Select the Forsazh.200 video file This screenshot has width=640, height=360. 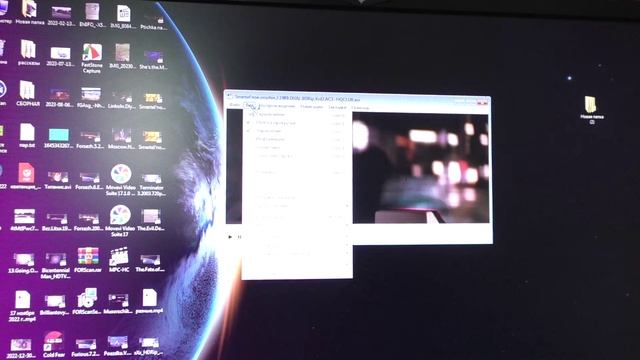89,222
